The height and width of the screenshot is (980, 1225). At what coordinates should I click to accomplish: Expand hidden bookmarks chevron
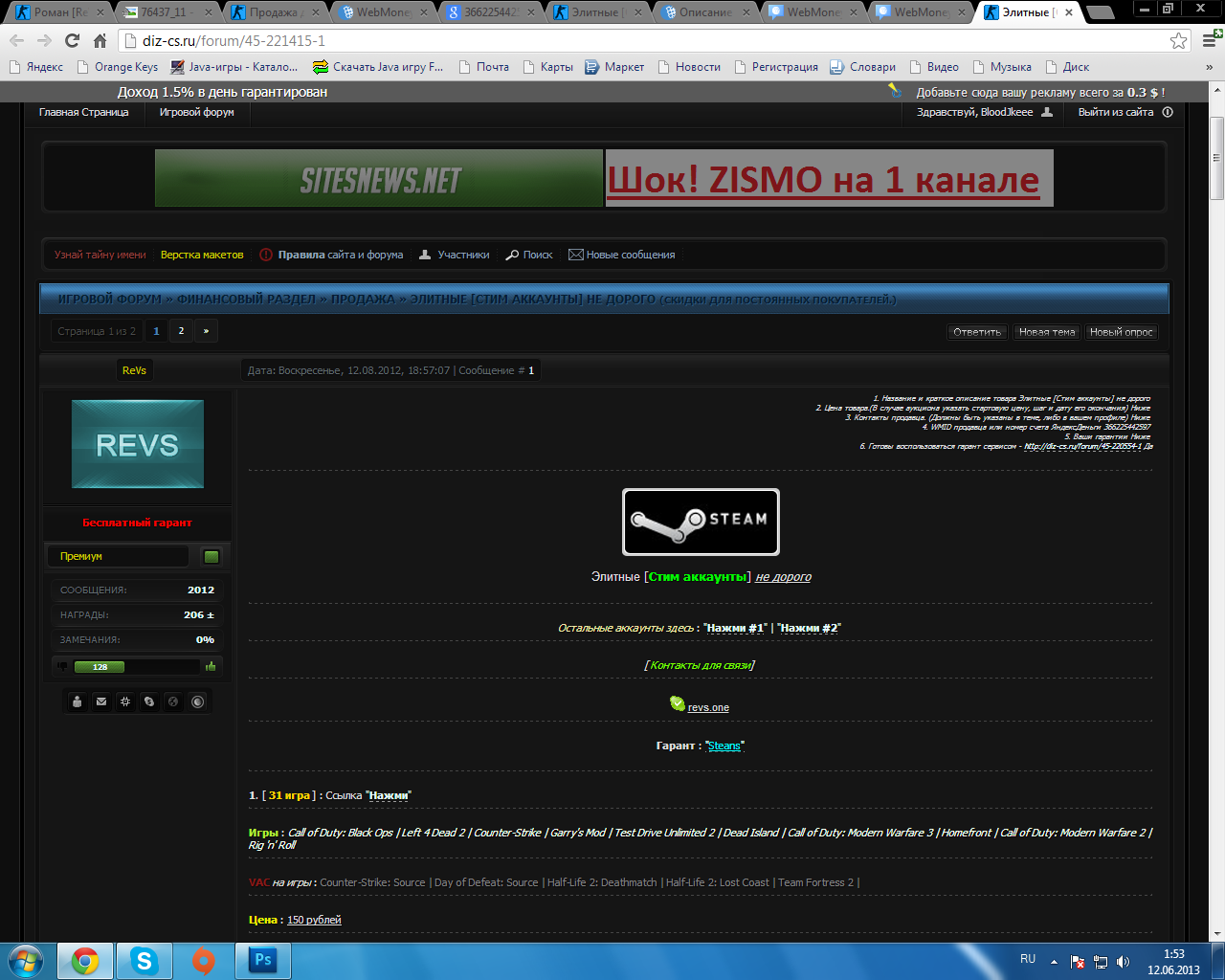[1210, 67]
